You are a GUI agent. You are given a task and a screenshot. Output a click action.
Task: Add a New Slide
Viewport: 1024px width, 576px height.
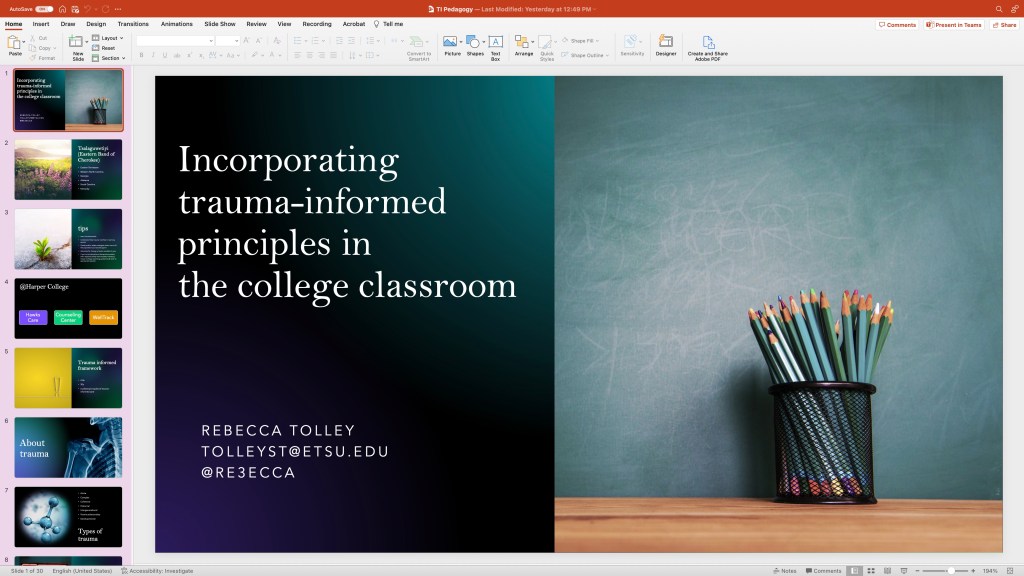(78, 45)
